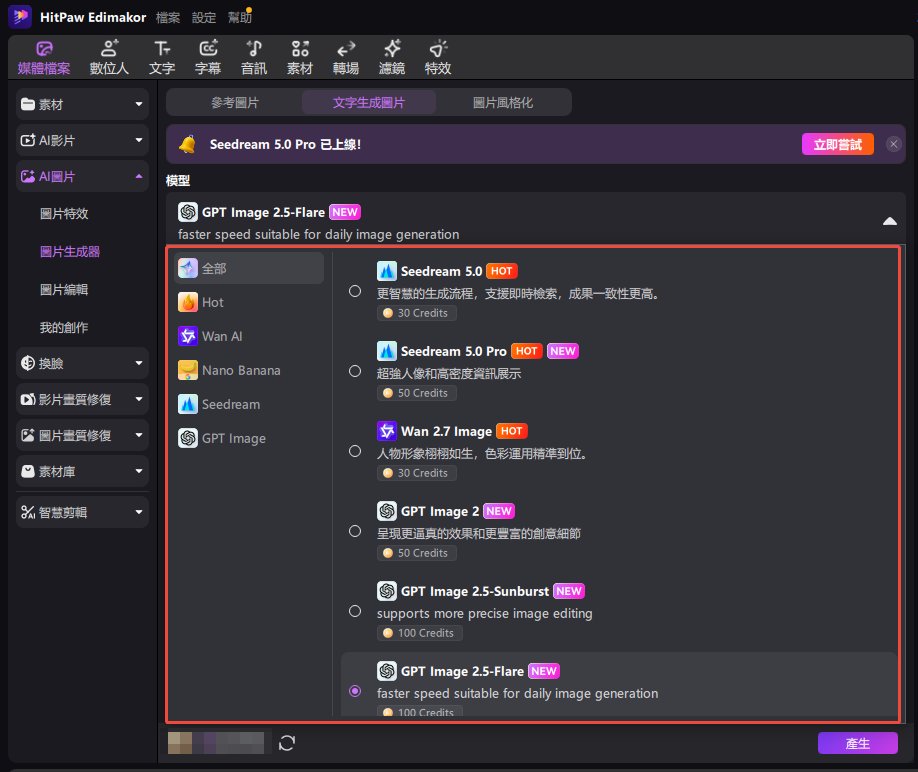918x772 pixels.
Task: Collapse the model dropdown arrow
Action: click(x=889, y=221)
